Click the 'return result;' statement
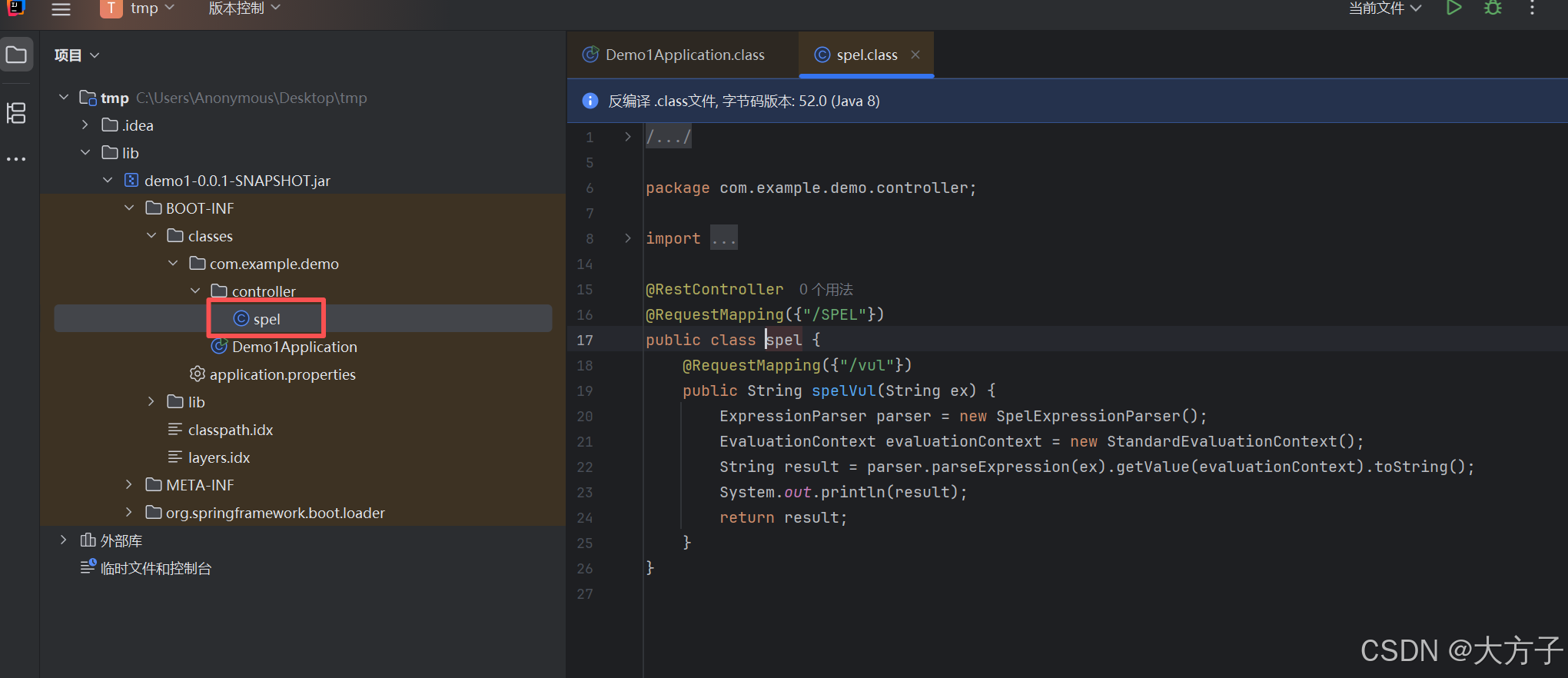 coord(783,517)
